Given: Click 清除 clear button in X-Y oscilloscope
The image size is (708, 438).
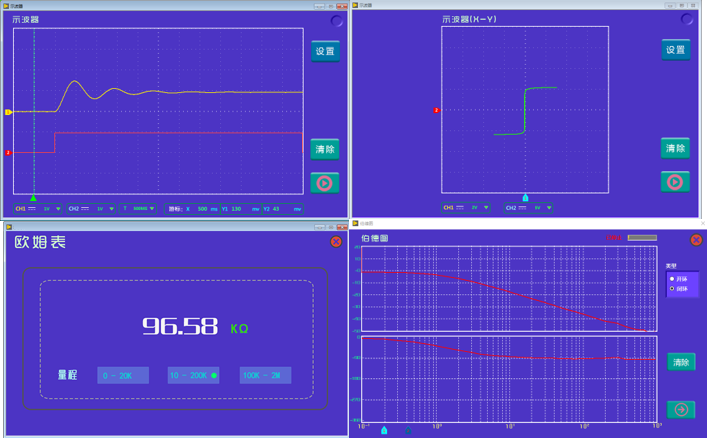Looking at the screenshot, I should pyautogui.click(x=675, y=149).
